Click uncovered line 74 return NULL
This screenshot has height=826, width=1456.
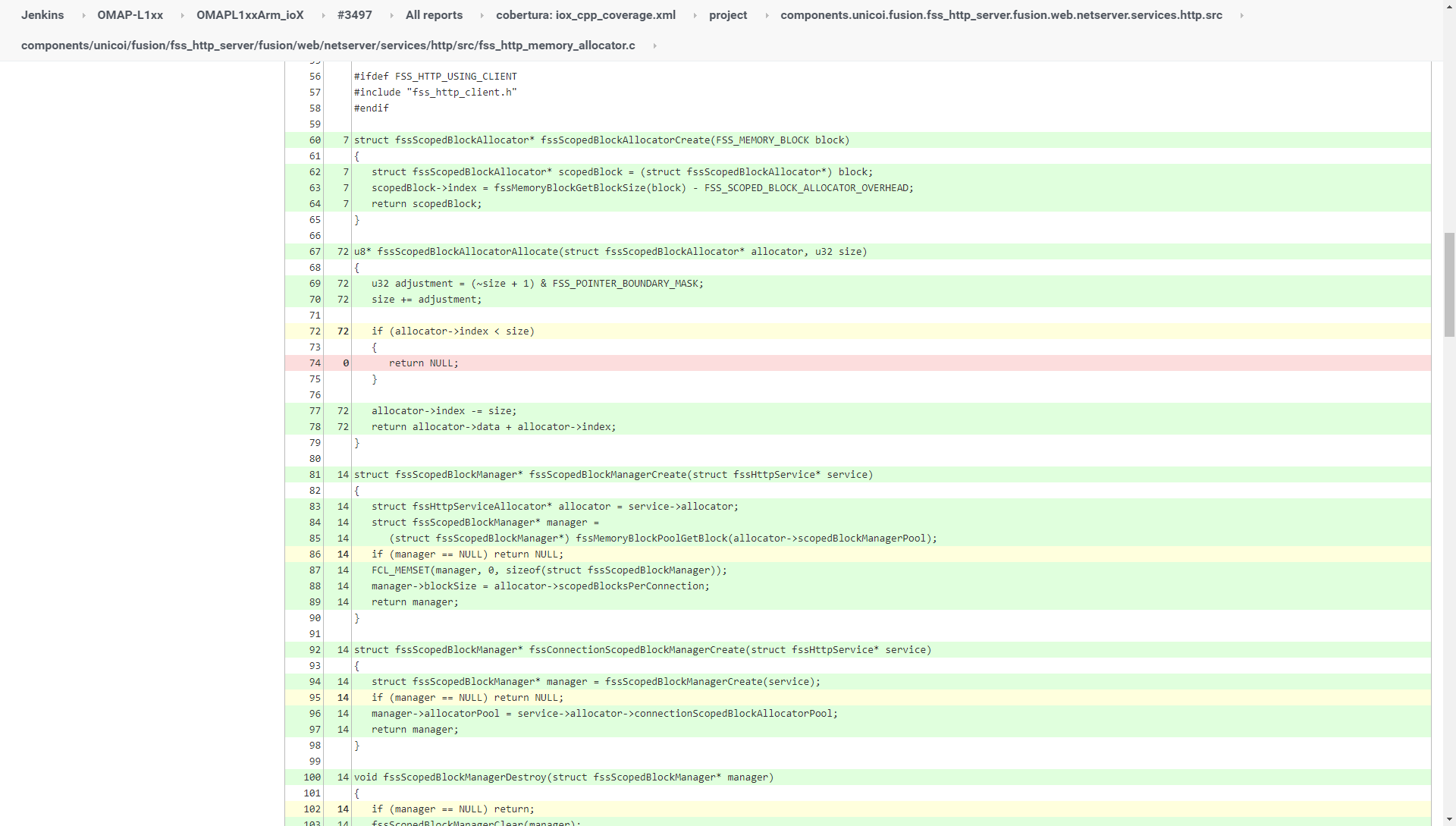423,363
